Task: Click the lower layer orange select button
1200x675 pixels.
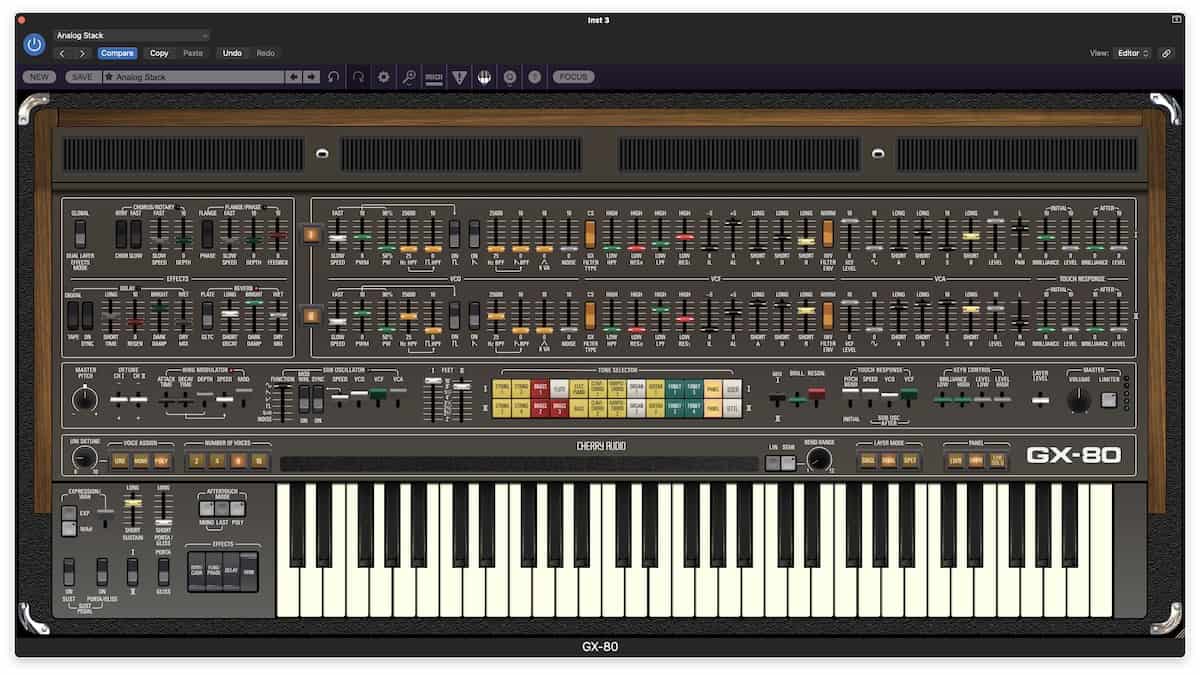Action: click(x=311, y=316)
